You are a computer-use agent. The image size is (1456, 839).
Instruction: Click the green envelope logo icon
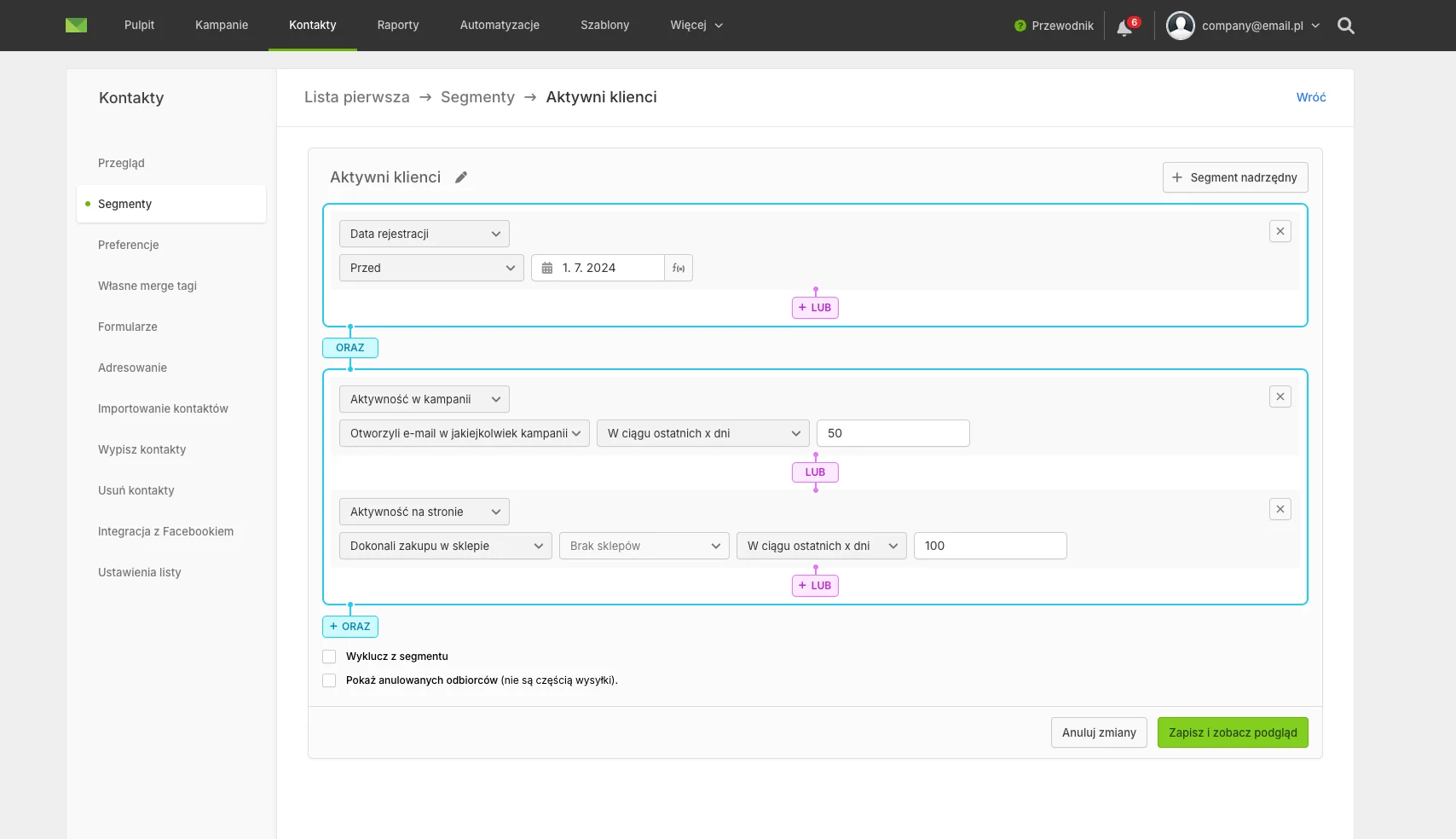(x=76, y=26)
